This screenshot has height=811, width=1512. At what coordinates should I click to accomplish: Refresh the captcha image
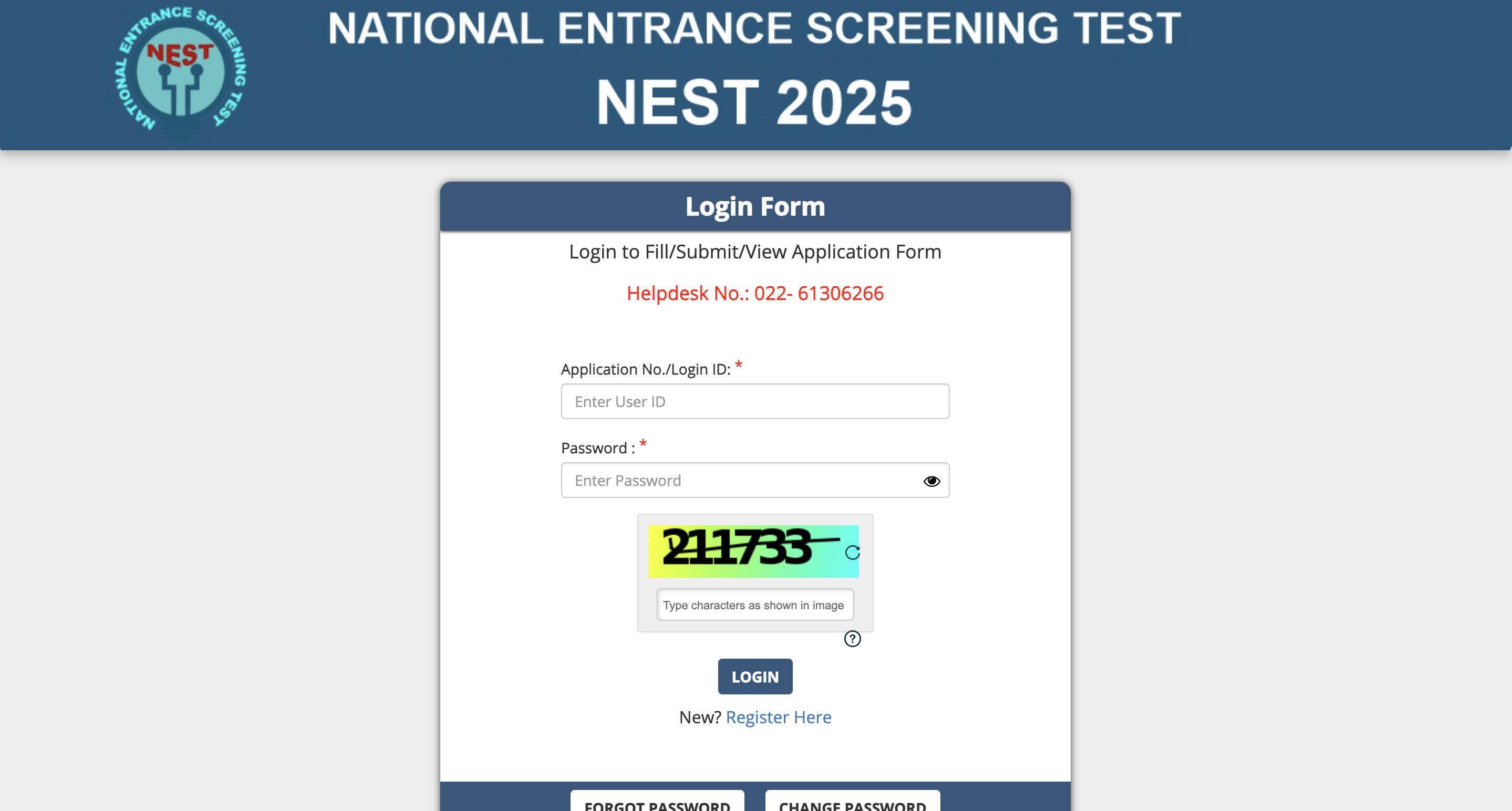(852, 552)
